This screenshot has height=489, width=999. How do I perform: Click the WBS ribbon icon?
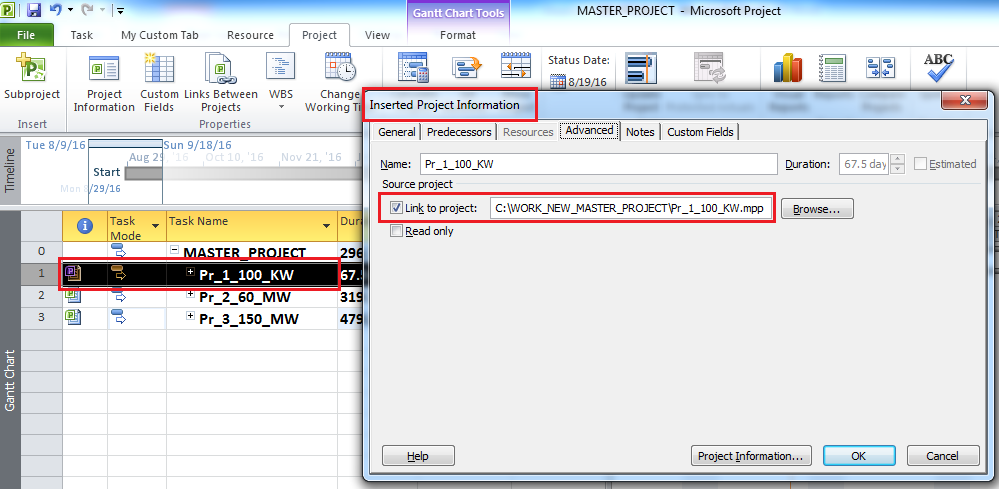(x=280, y=67)
